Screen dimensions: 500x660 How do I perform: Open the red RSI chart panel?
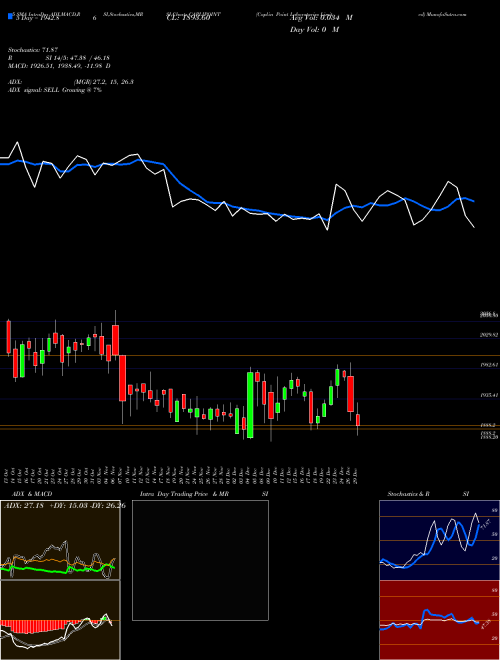[439, 620]
